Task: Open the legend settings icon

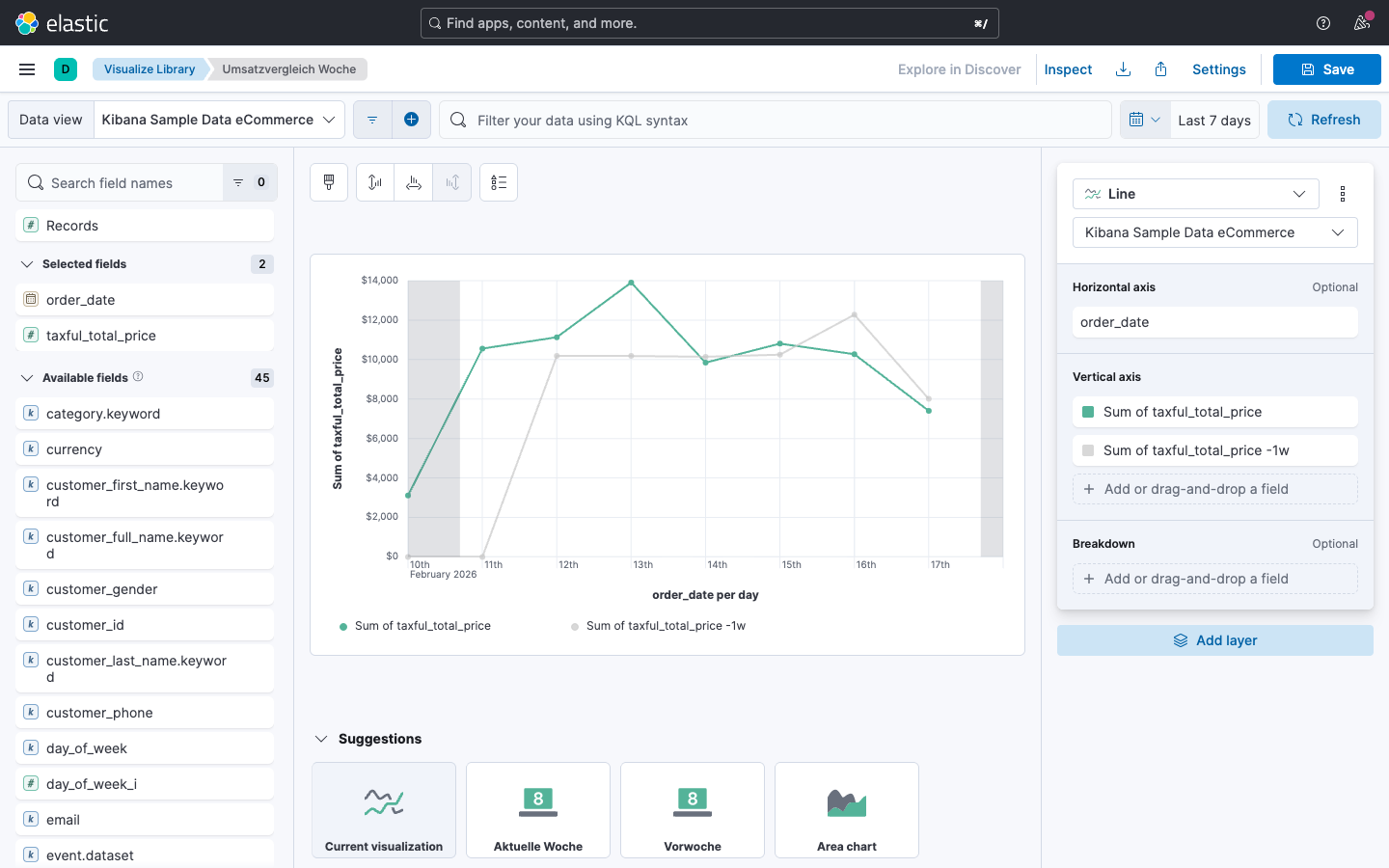Action: point(499,182)
